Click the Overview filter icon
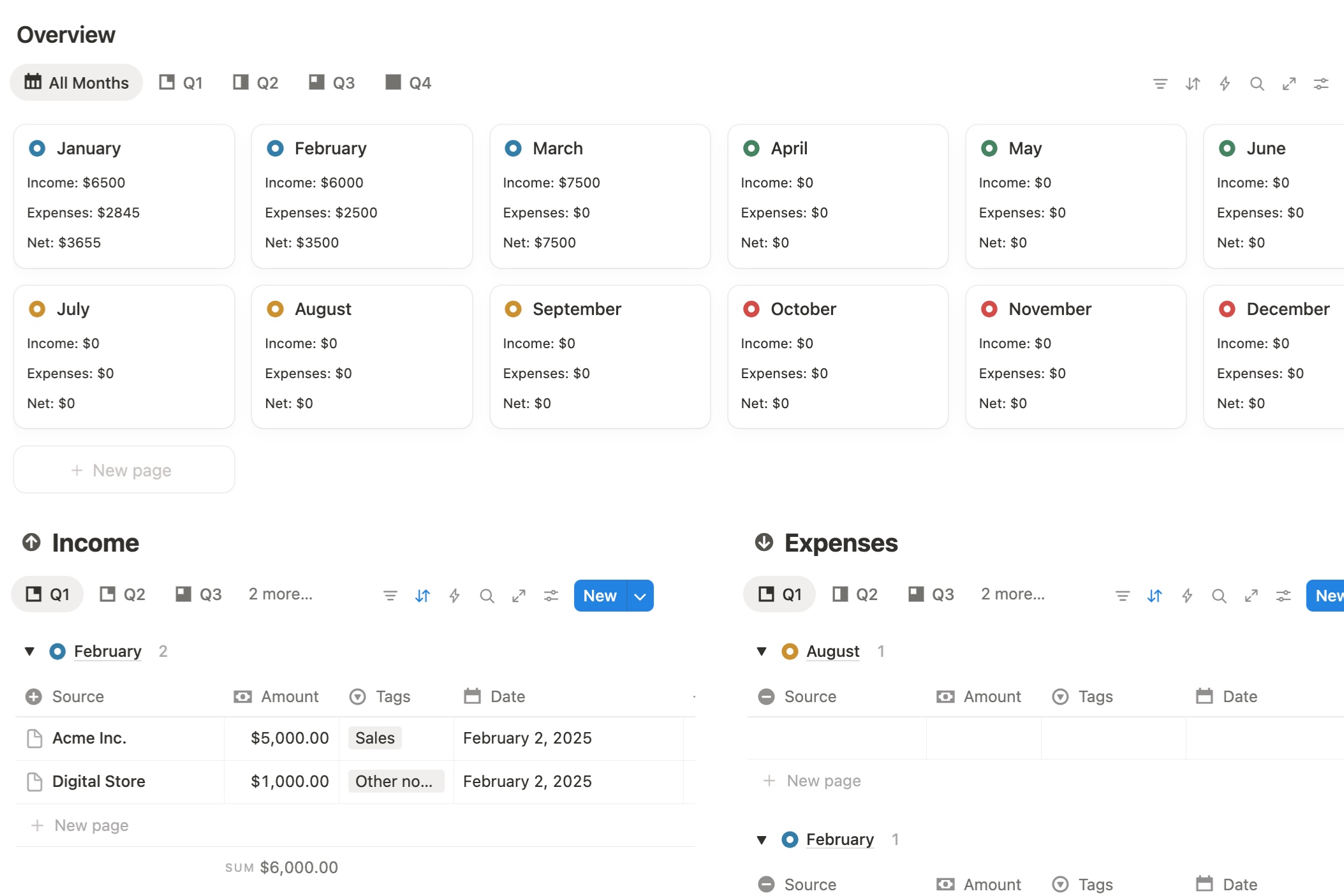Image resolution: width=1344 pixels, height=896 pixels. pos(1160,84)
